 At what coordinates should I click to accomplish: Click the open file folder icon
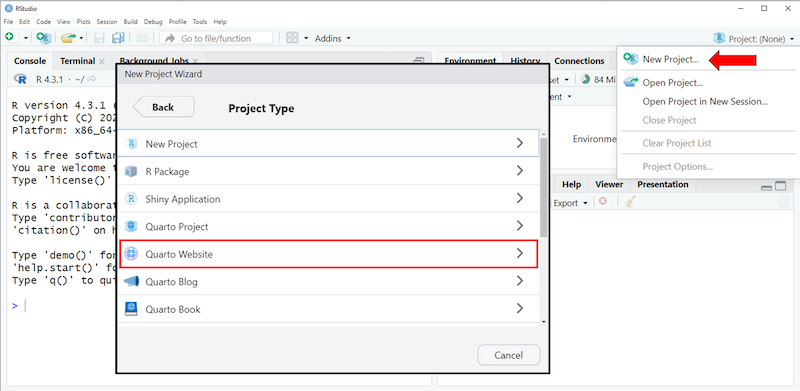[x=67, y=38]
